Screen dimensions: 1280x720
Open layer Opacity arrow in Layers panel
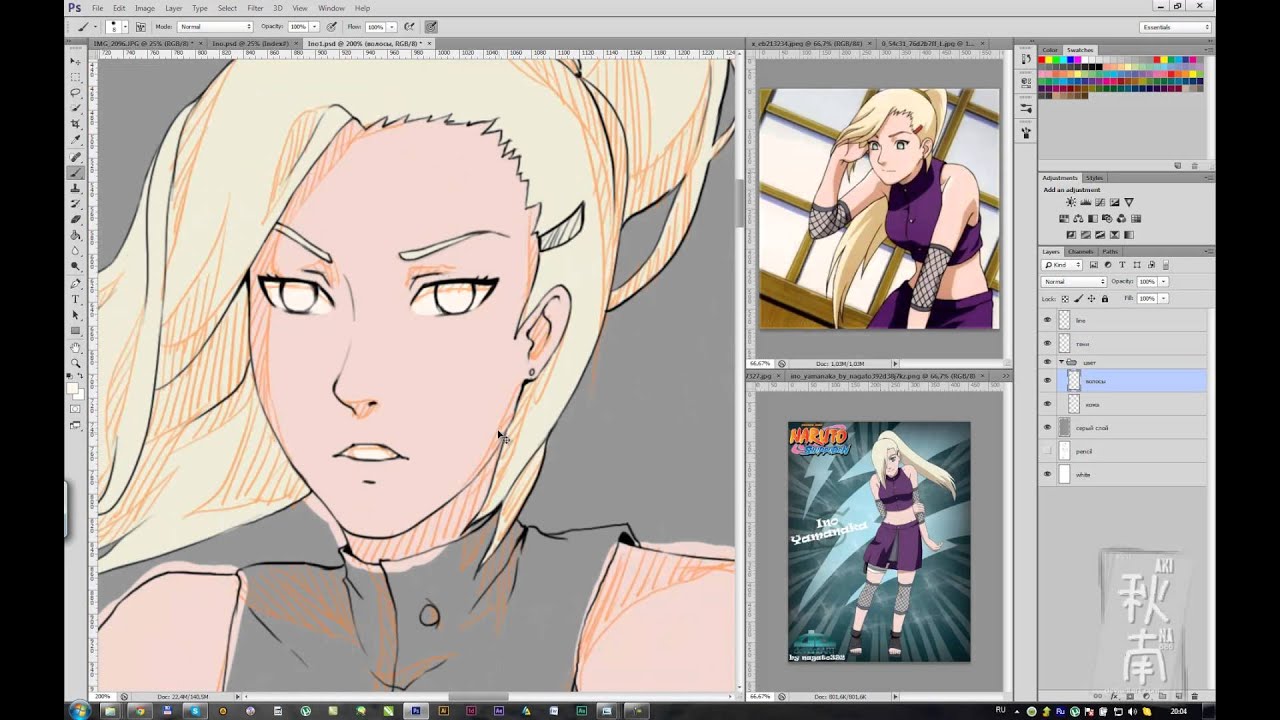(x=1163, y=282)
